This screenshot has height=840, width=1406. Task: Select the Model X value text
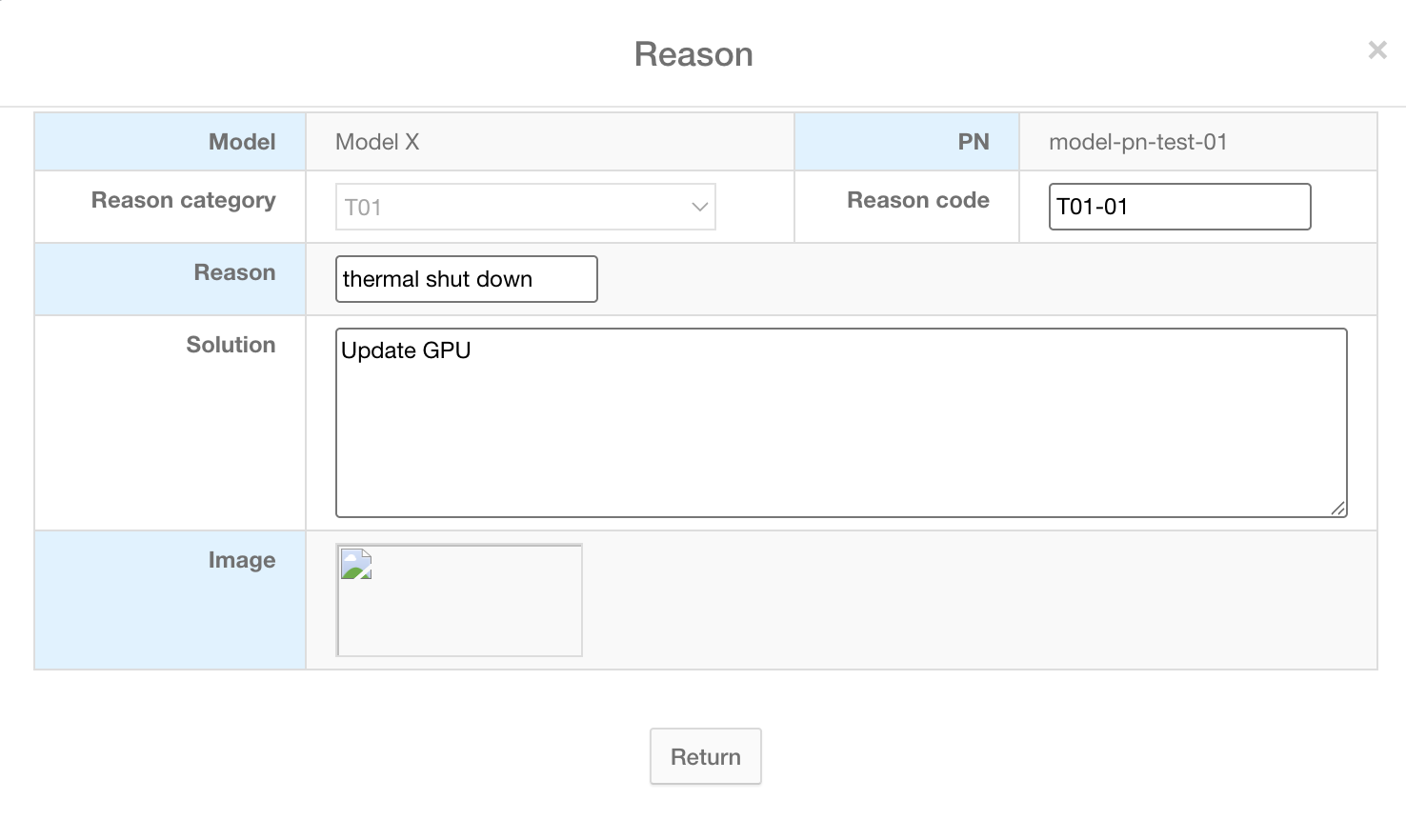pyautogui.click(x=377, y=142)
